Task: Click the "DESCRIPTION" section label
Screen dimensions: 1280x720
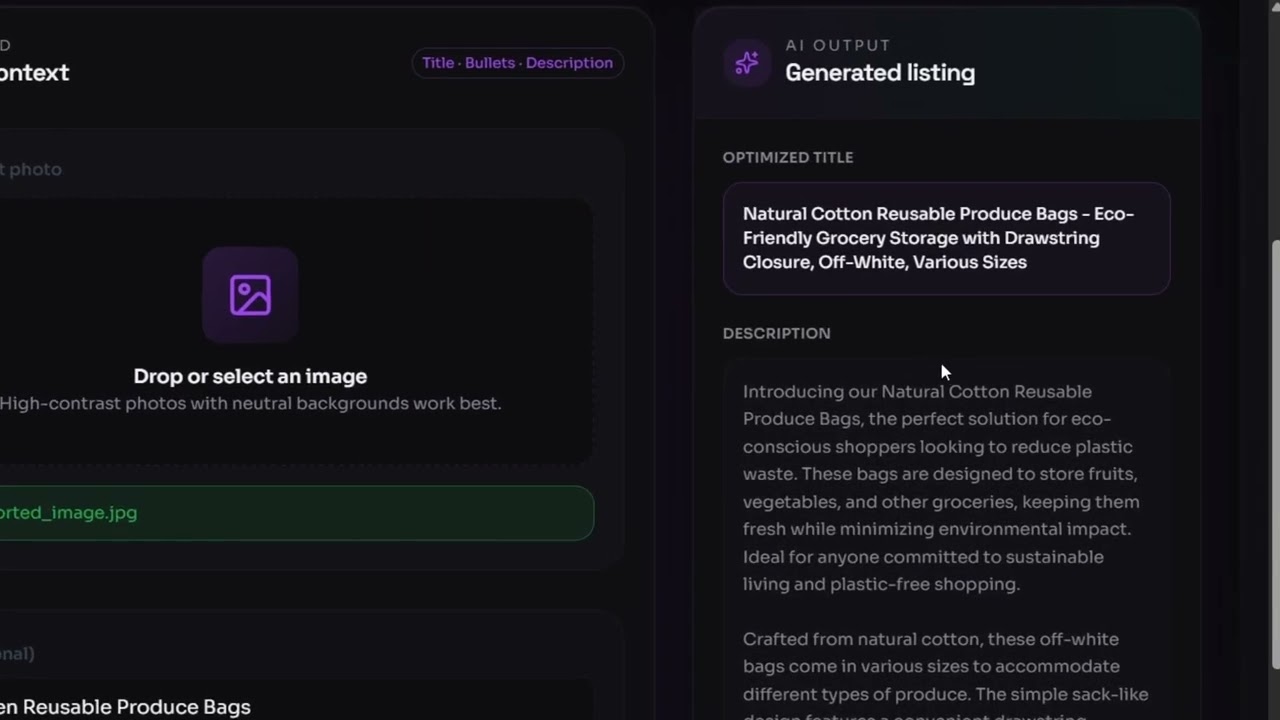Action: click(x=776, y=333)
